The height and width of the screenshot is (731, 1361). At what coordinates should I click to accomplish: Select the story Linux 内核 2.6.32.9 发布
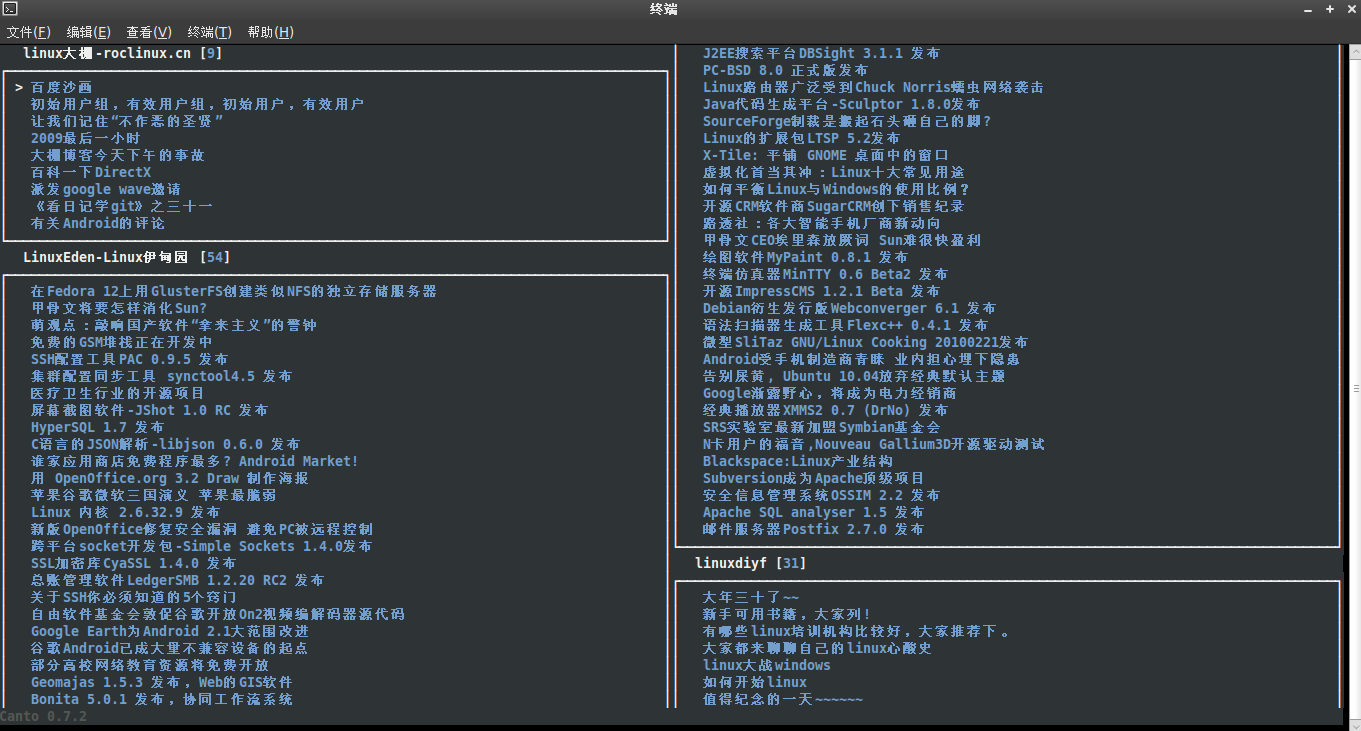pos(125,513)
